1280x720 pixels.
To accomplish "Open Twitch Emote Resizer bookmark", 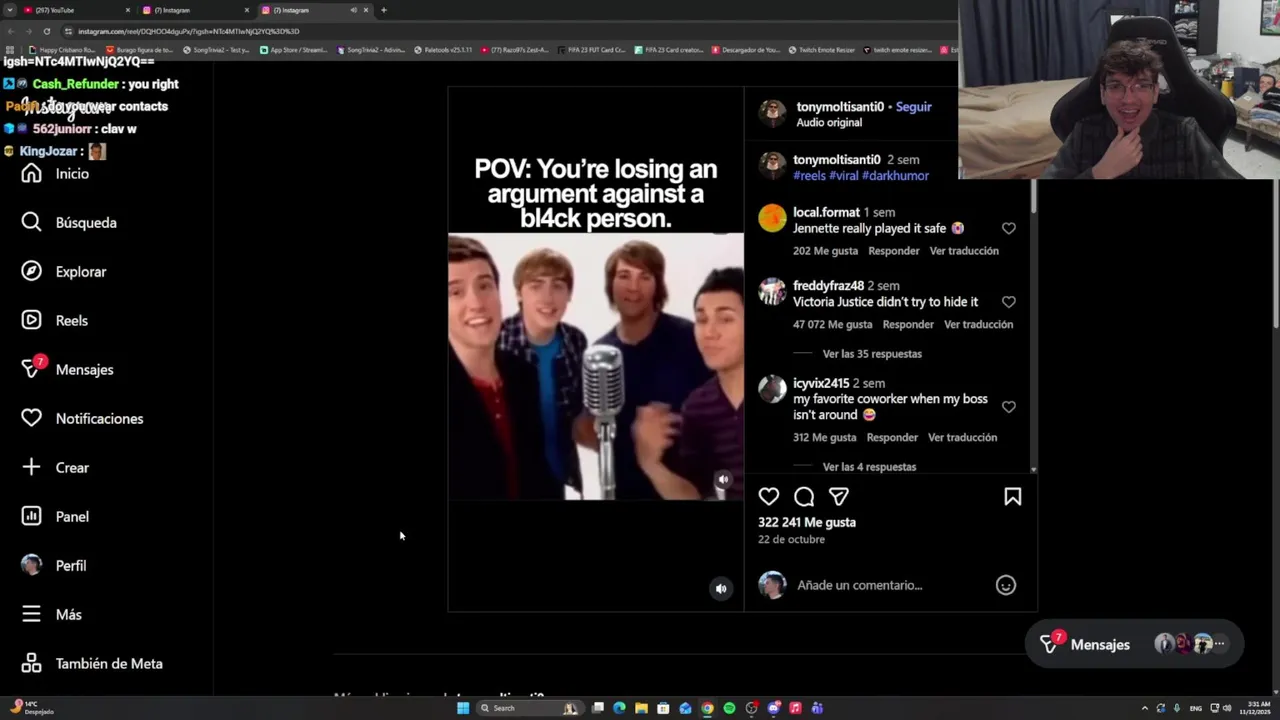I will pos(821,50).
